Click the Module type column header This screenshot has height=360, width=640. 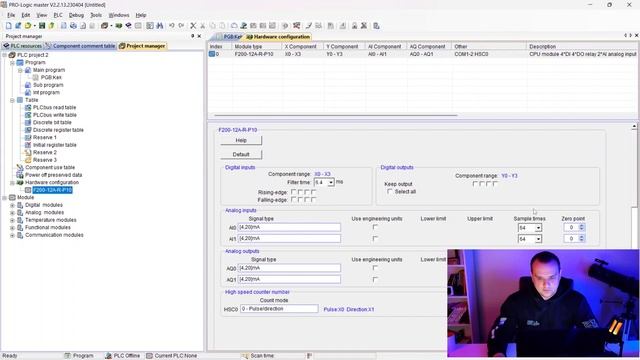pyautogui.click(x=257, y=47)
